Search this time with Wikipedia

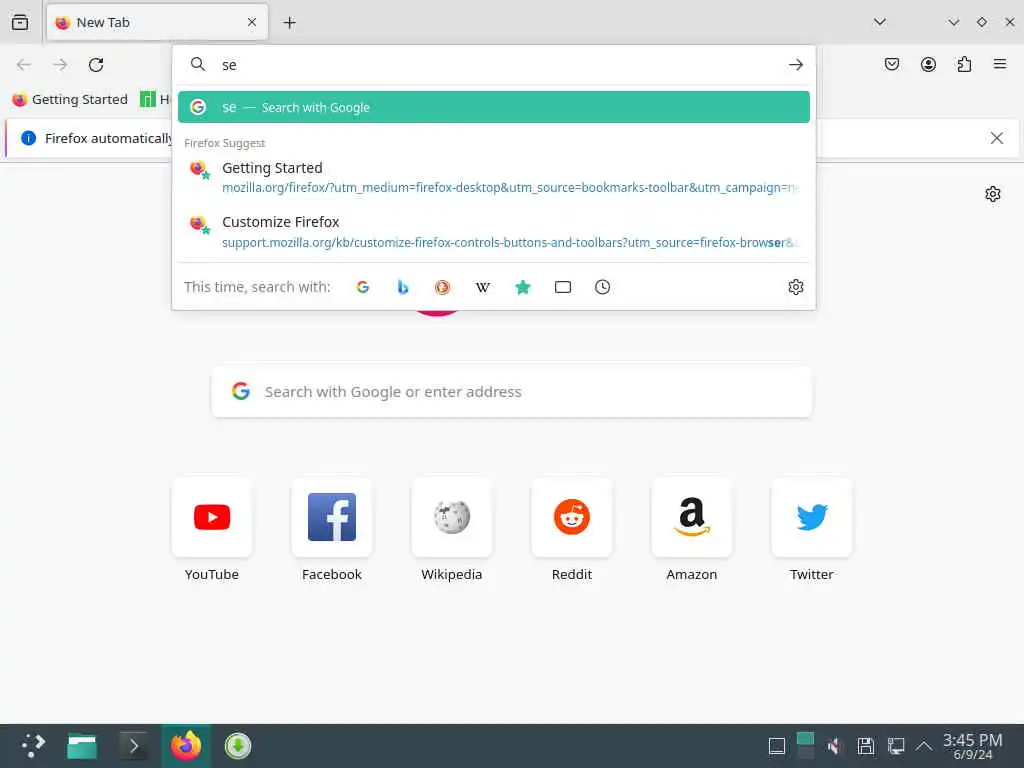pos(483,287)
